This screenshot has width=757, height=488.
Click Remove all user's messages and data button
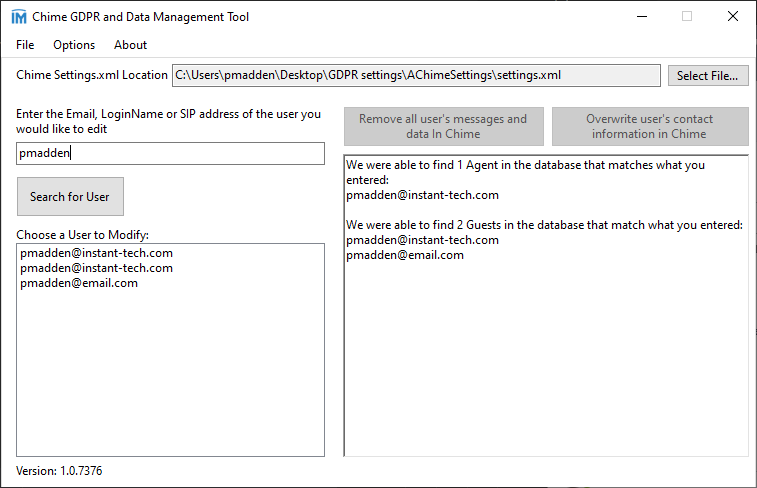coord(443,126)
